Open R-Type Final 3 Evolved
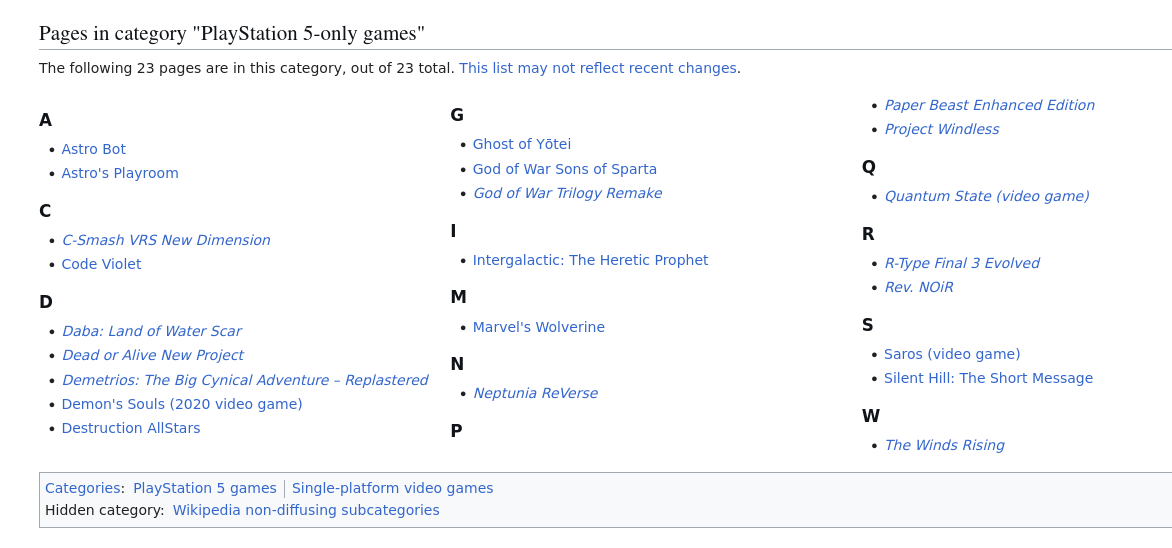Screen dimensions: 1172x548 (x=961, y=263)
